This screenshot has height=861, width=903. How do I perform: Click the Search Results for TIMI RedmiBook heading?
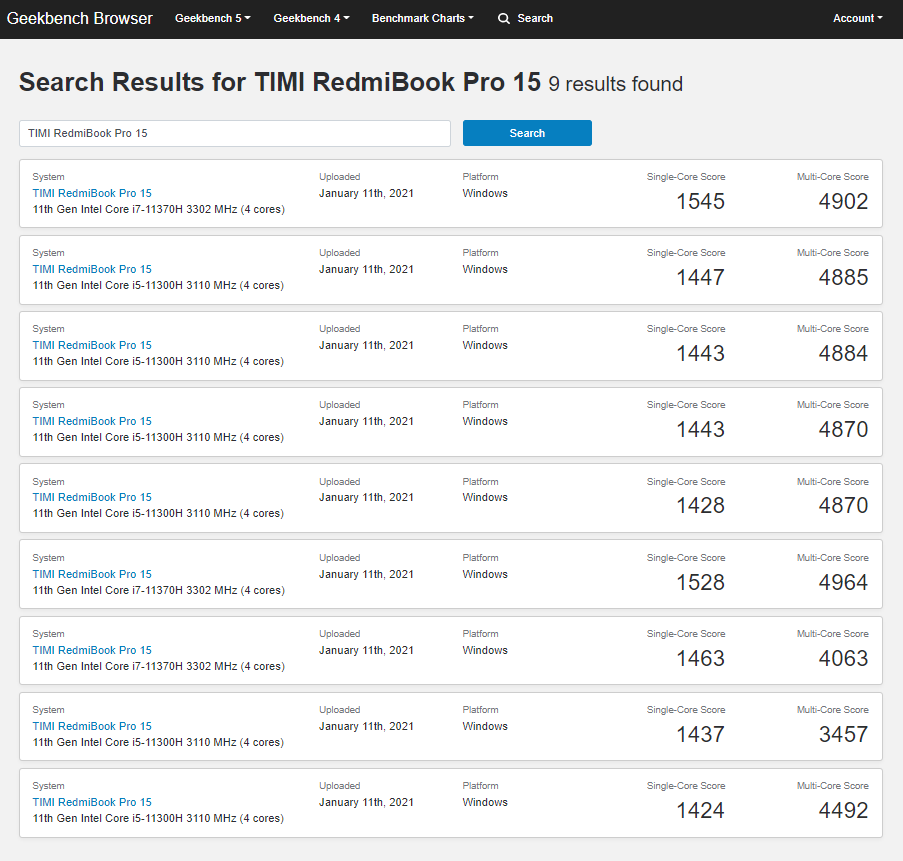point(280,82)
